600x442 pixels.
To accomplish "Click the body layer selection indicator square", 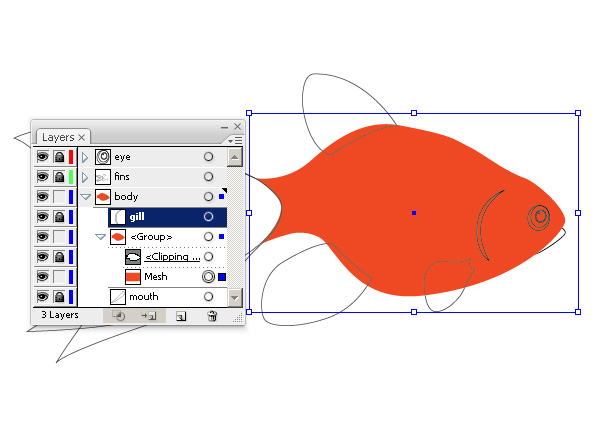I will [x=222, y=197].
